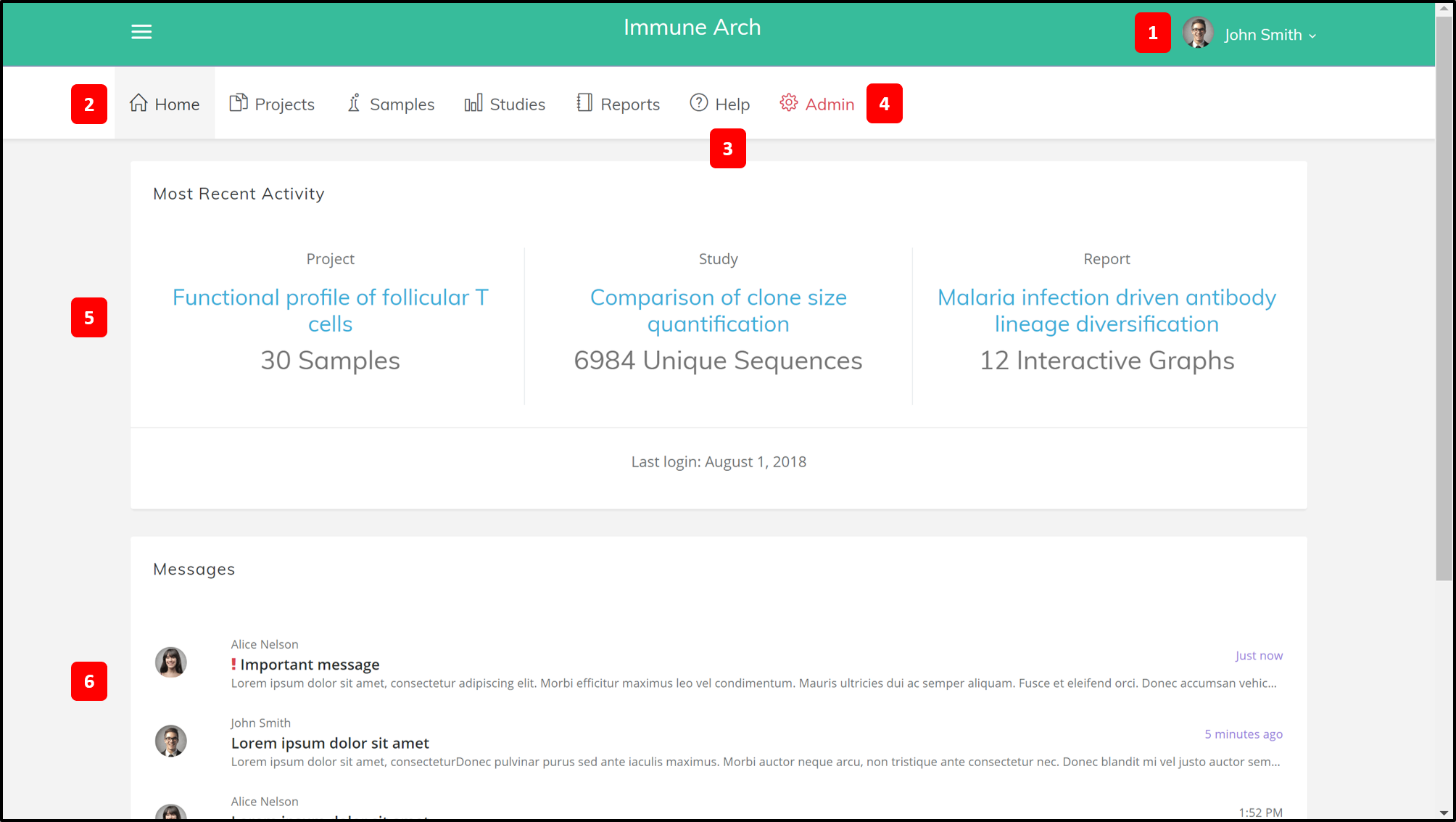The width and height of the screenshot is (1456, 822).
Task: Open the Admin section
Action: [817, 103]
